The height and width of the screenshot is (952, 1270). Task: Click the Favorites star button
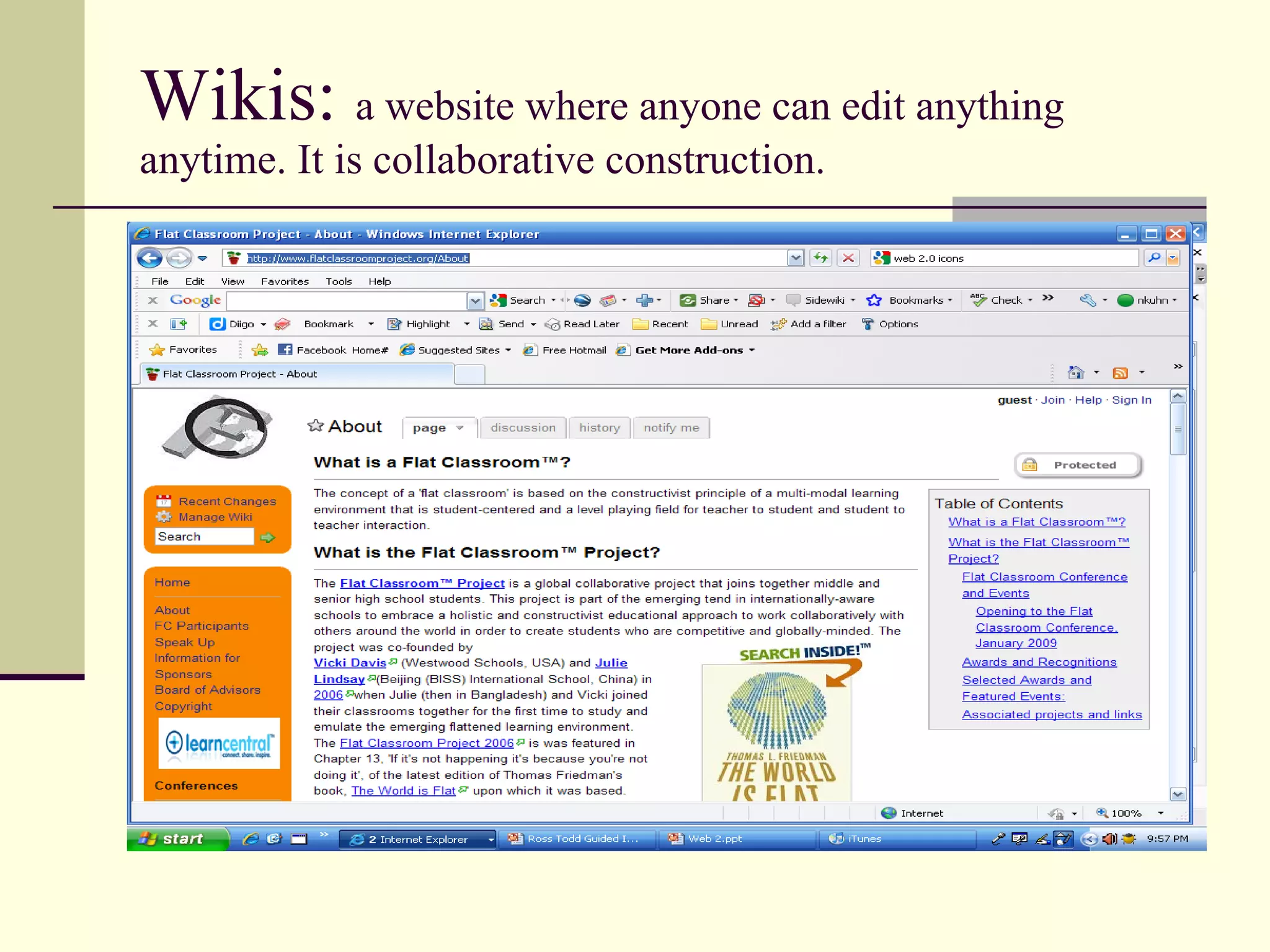click(x=184, y=350)
